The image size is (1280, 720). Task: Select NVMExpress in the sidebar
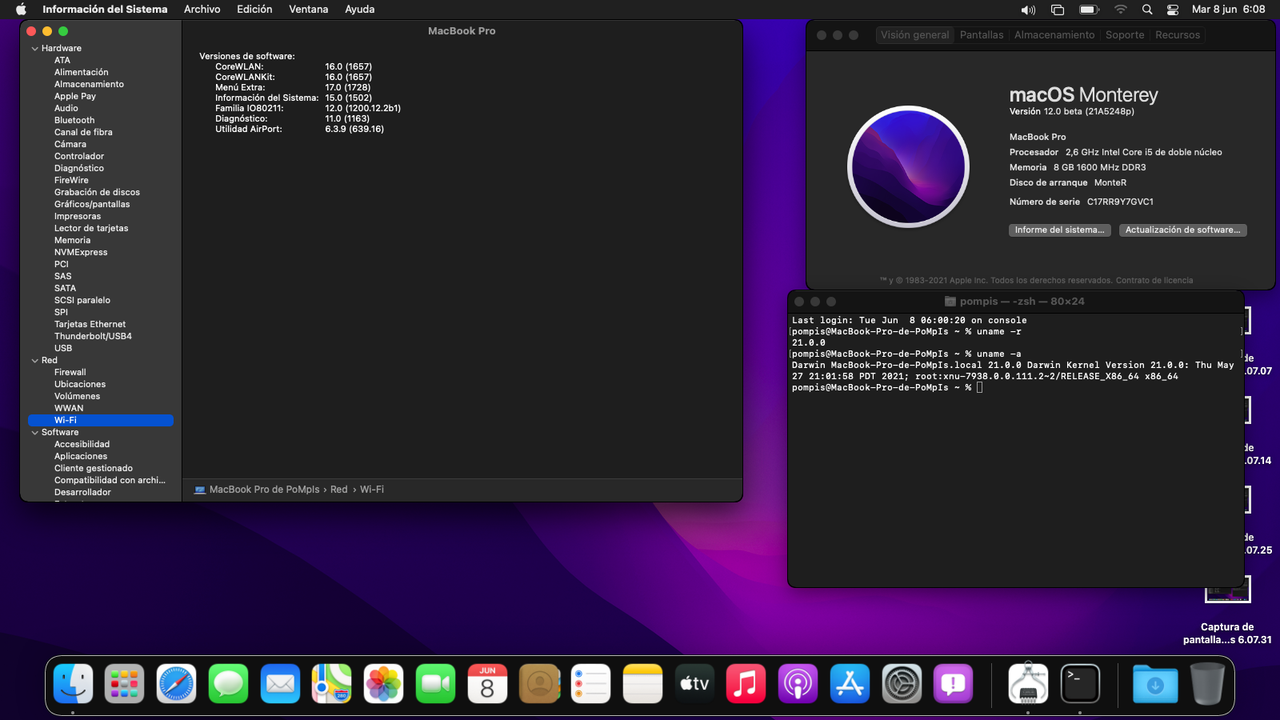point(80,252)
